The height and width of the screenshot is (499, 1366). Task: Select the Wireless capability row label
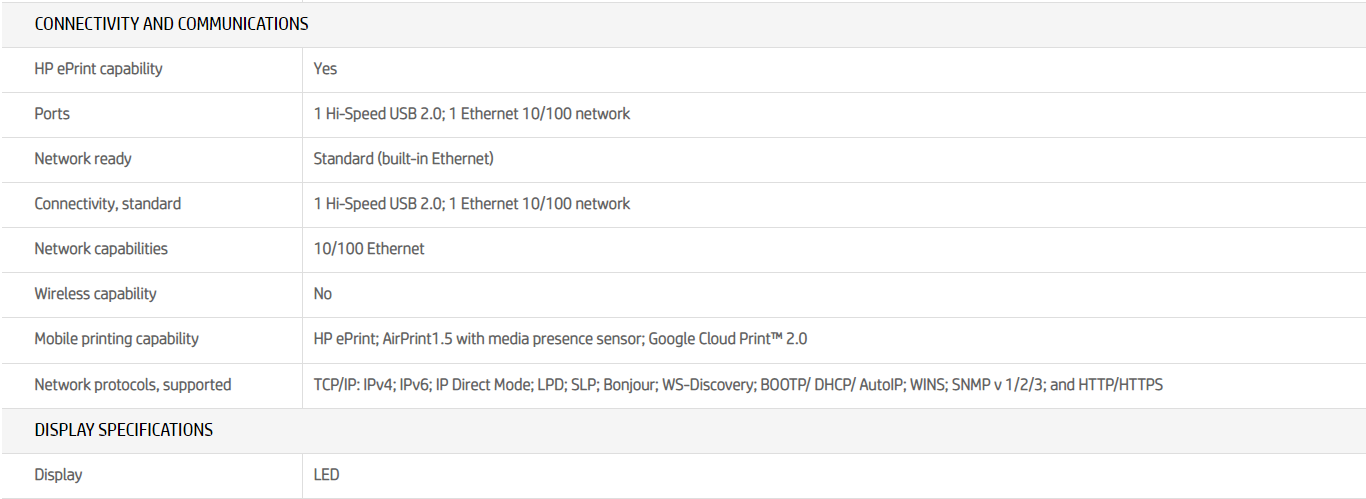(95, 294)
